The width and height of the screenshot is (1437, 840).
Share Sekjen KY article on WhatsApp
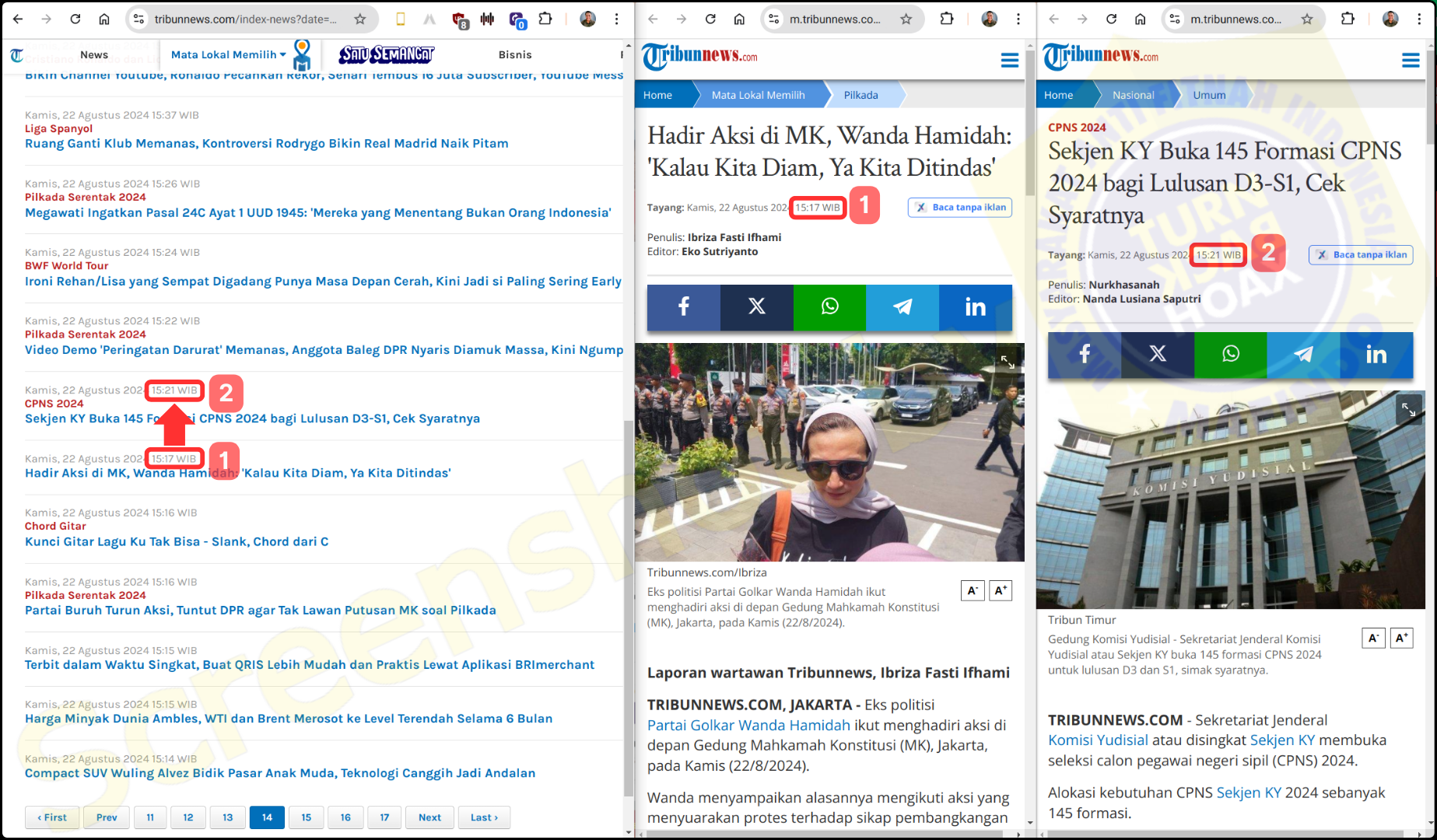(x=1230, y=354)
